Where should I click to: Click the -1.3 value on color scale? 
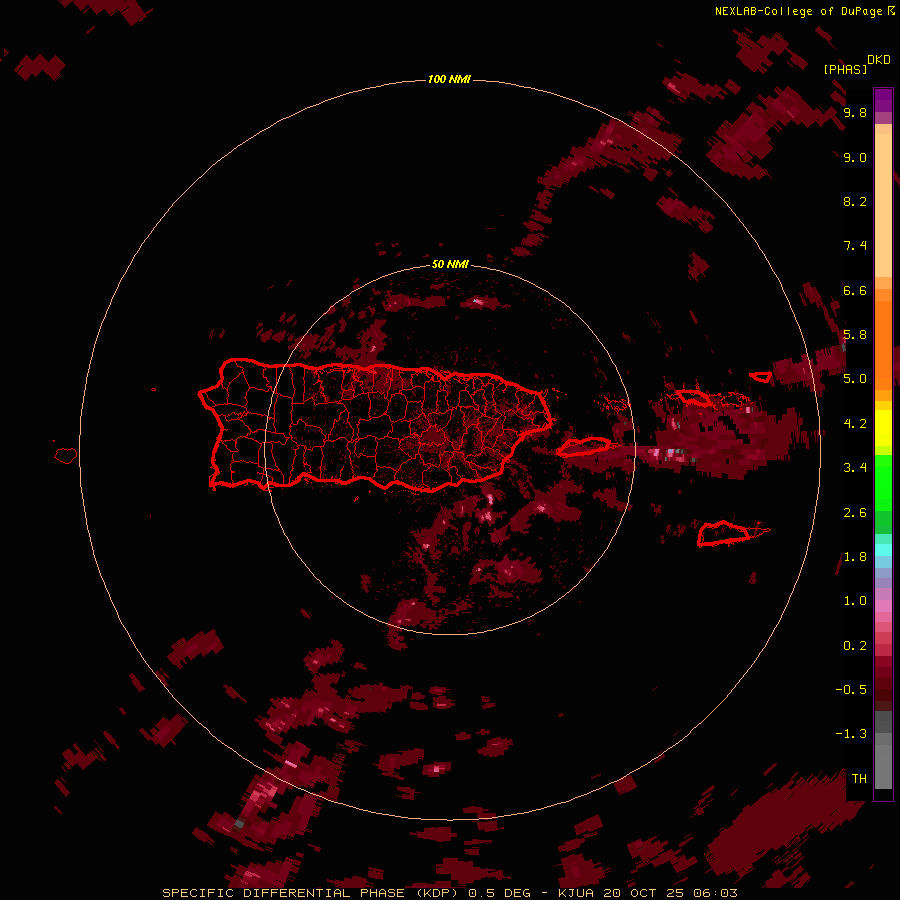tap(851, 734)
